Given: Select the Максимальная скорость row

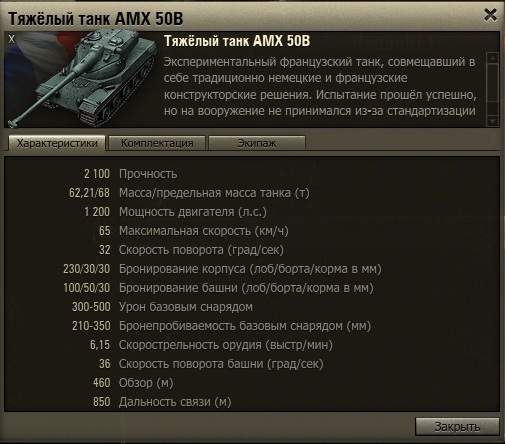Looking at the screenshot, I should (x=193, y=231).
